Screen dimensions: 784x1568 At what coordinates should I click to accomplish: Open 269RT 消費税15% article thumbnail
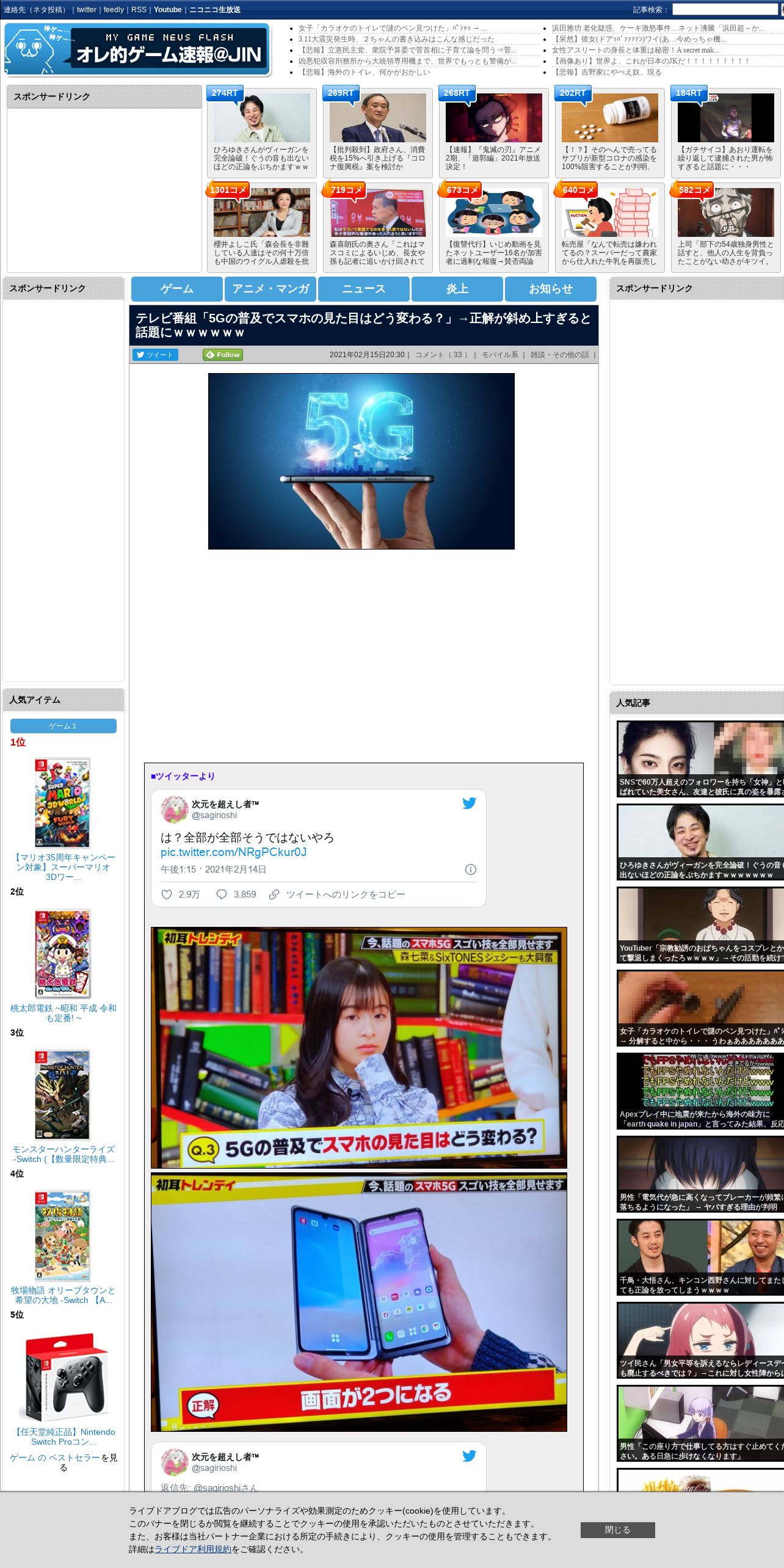click(x=378, y=117)
